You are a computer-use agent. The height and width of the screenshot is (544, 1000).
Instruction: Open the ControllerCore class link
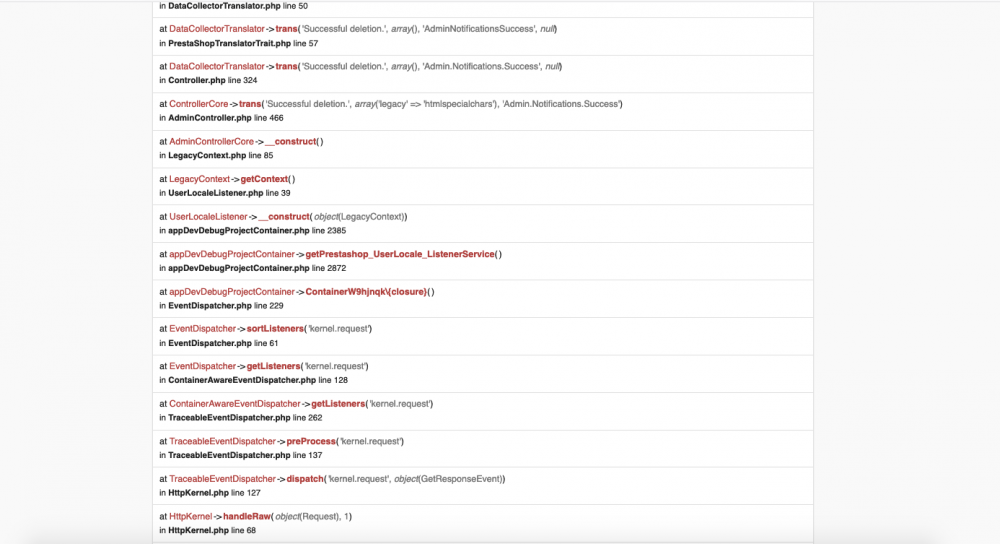coord(198,104)
